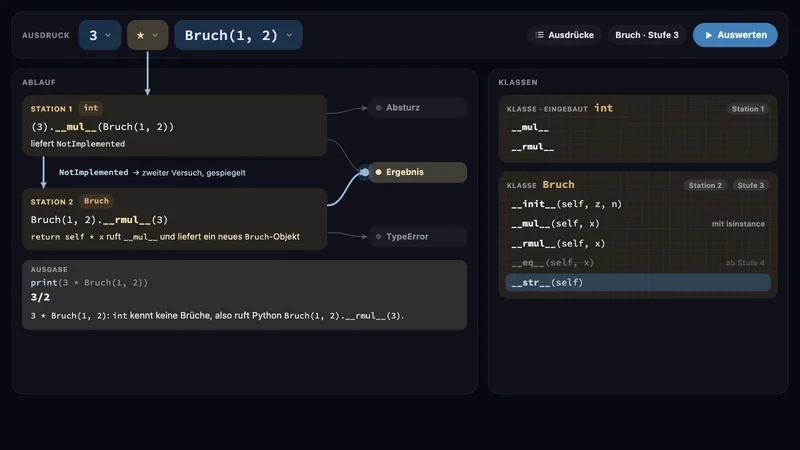The image size is (800, 450).
Task: Click the explanation 'int kennt keine Brüche'
Action: [217, 316]
